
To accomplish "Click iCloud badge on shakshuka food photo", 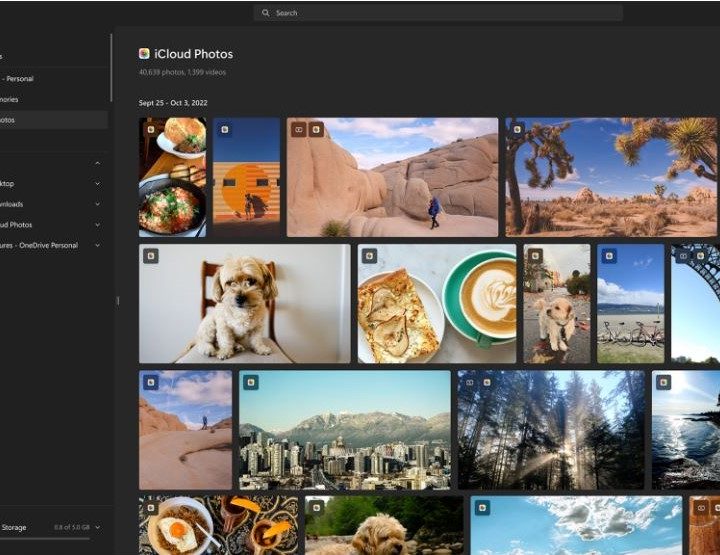I will (151, 129).
